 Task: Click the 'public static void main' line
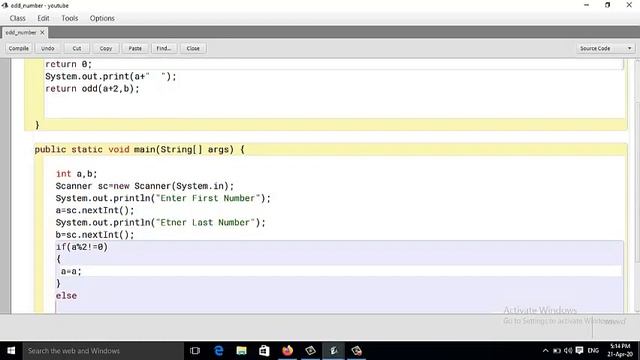pos(140,149)
